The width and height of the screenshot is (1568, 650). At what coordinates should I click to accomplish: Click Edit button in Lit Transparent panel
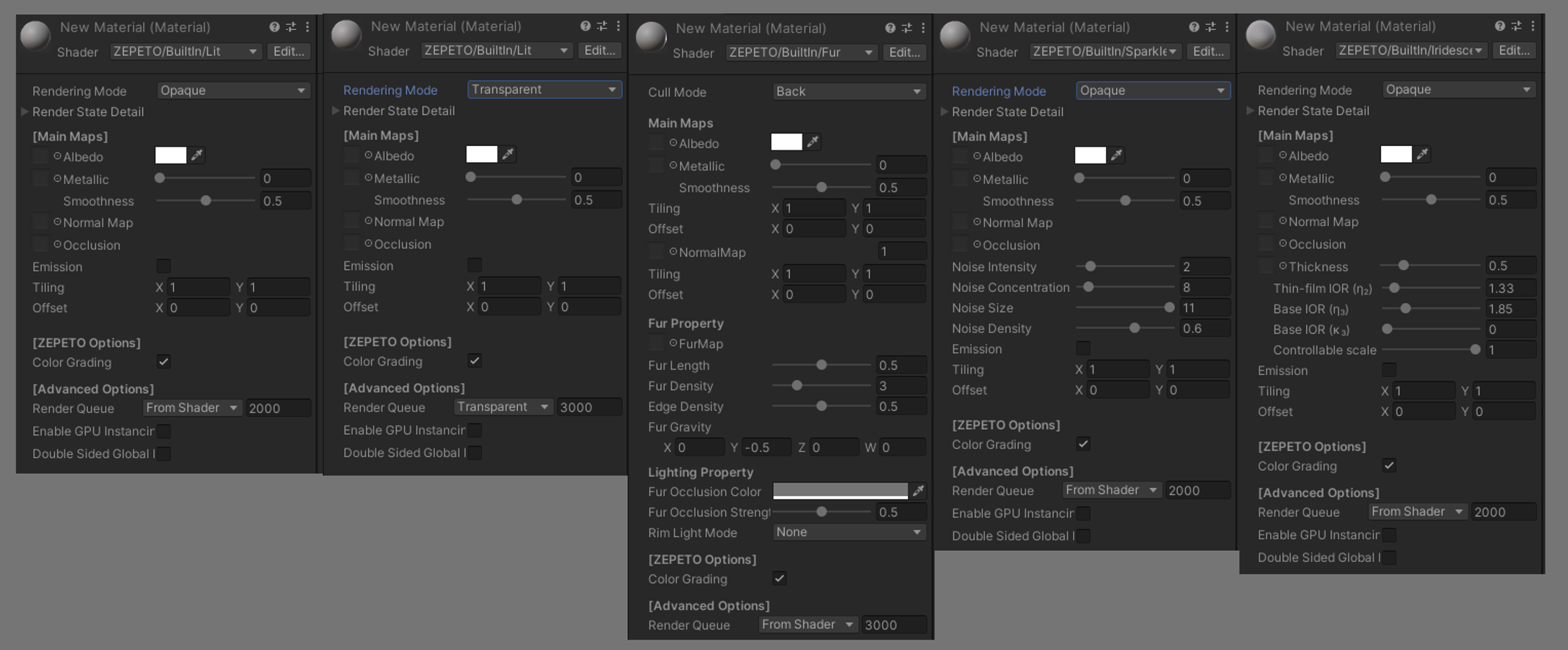[600, 50]
